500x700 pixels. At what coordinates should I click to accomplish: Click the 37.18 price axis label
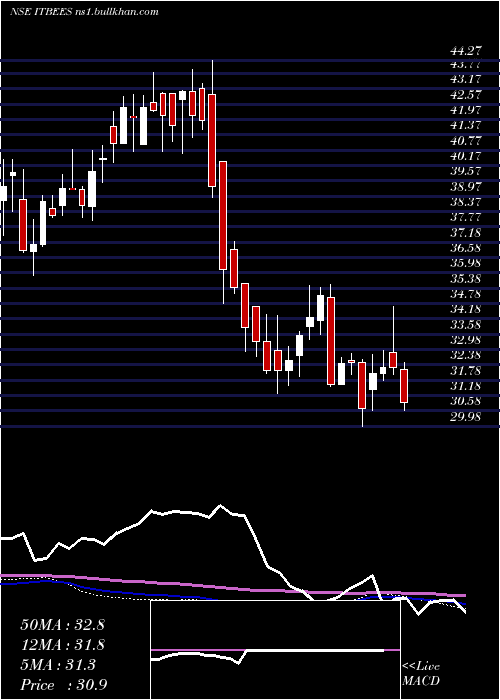(466, 233)
